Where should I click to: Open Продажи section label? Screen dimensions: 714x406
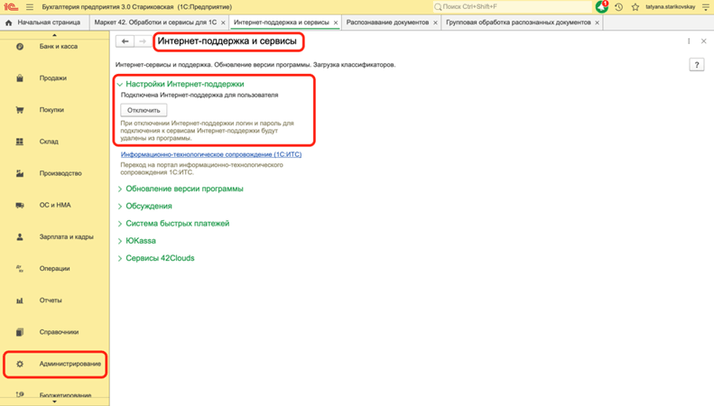(53, 78)
